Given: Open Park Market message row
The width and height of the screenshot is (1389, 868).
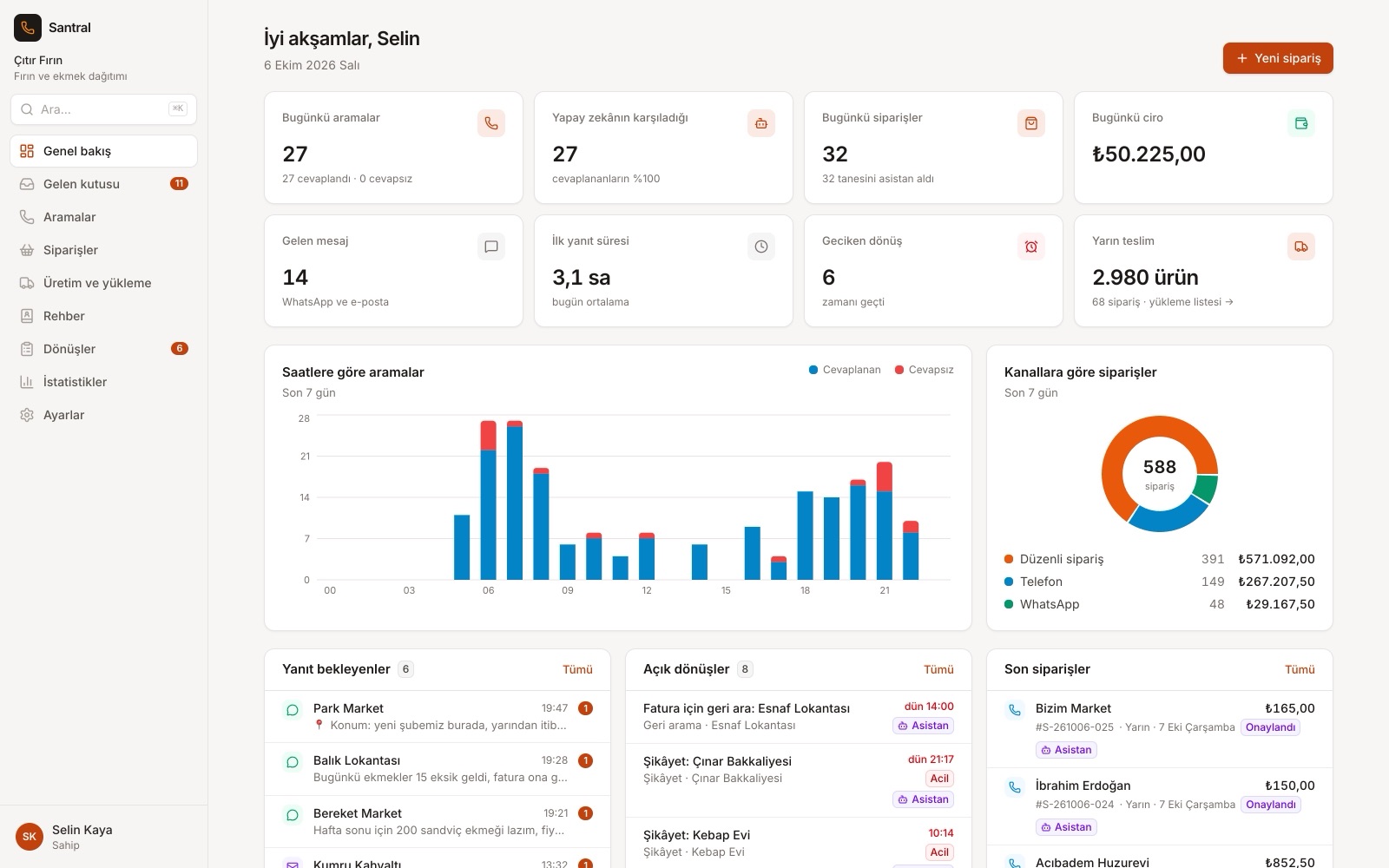Looking at the screenshot, I should pyautogui.click(x=438, y=717).
